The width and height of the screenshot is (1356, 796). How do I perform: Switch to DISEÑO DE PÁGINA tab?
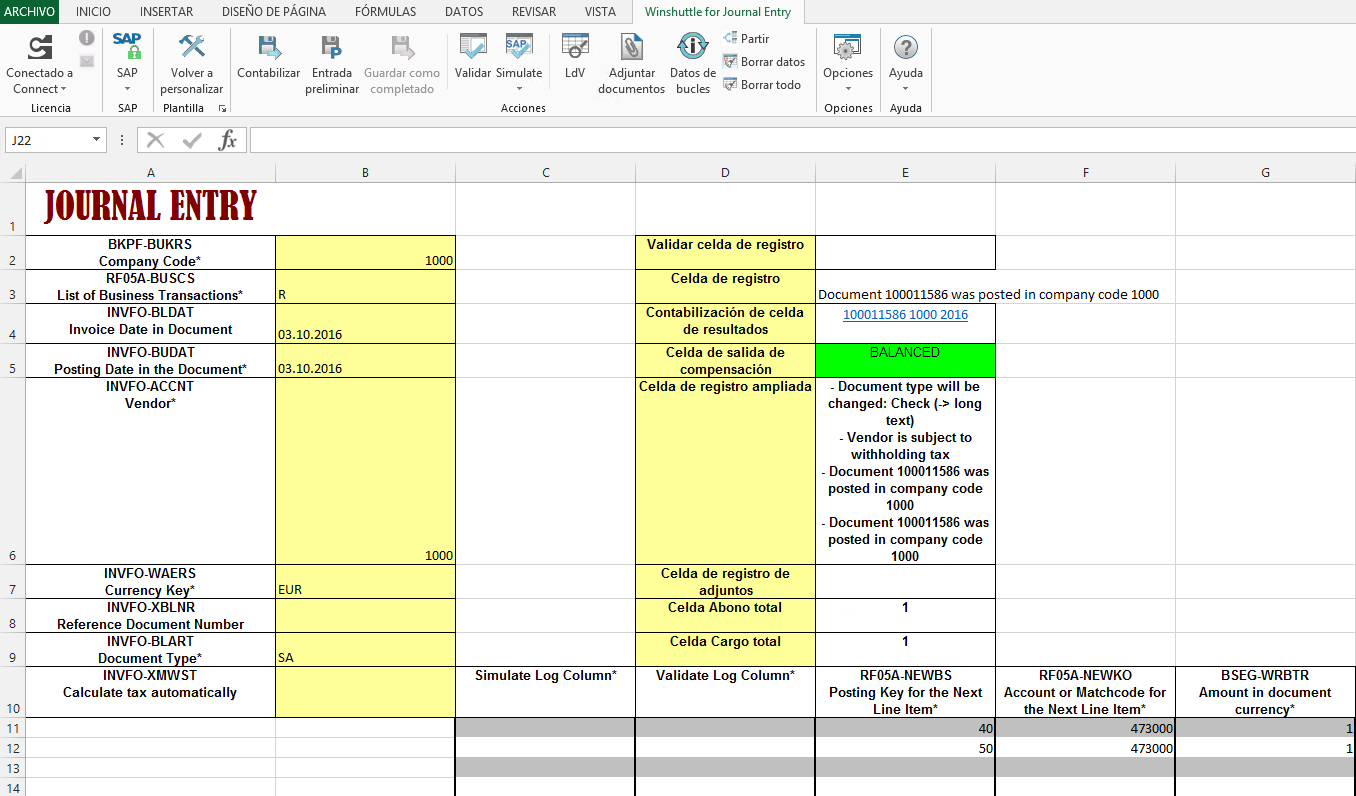(x=274, y=12)
